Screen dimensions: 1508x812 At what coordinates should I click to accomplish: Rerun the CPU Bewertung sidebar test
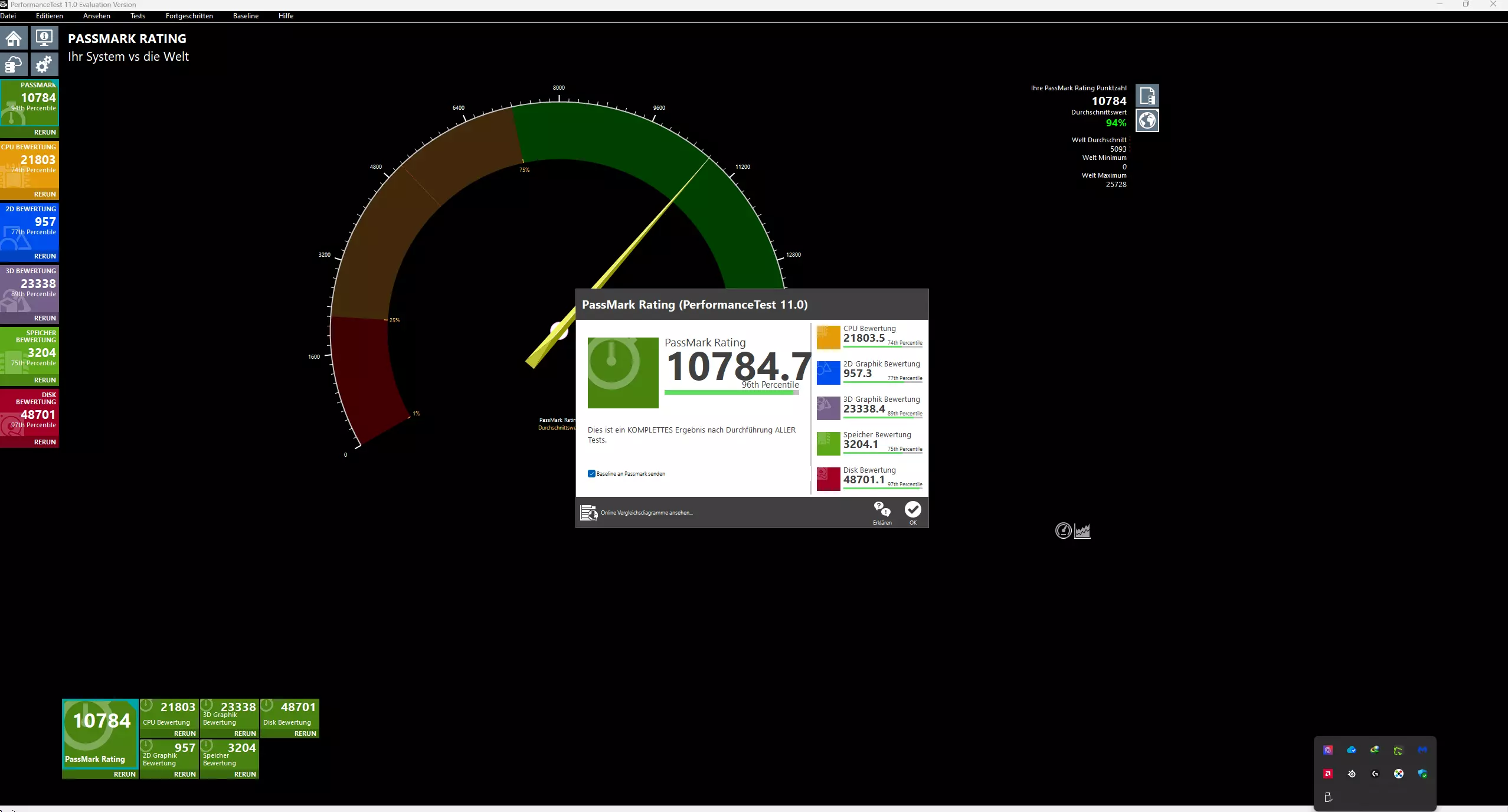pyautogui.click(x=45, y=194)
